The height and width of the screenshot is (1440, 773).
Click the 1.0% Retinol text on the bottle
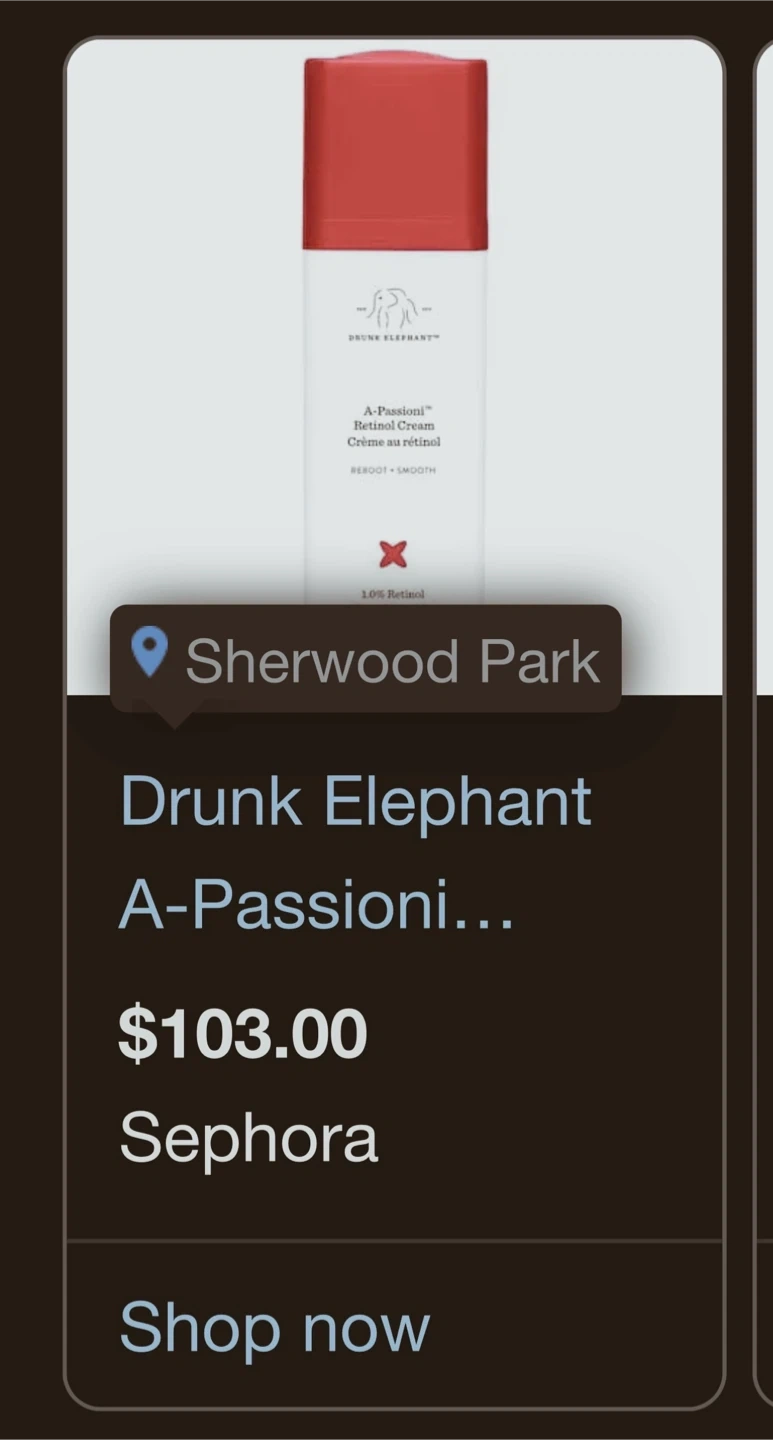393,594
